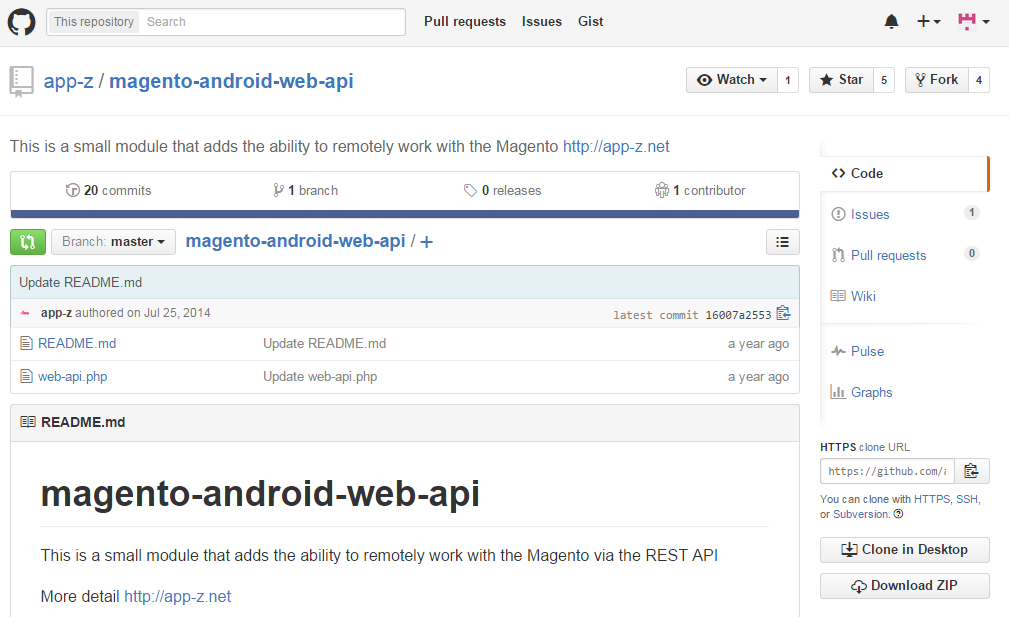Expand the create new plus menu in header
Screen dimensions: 1009x617
point(928,21)
